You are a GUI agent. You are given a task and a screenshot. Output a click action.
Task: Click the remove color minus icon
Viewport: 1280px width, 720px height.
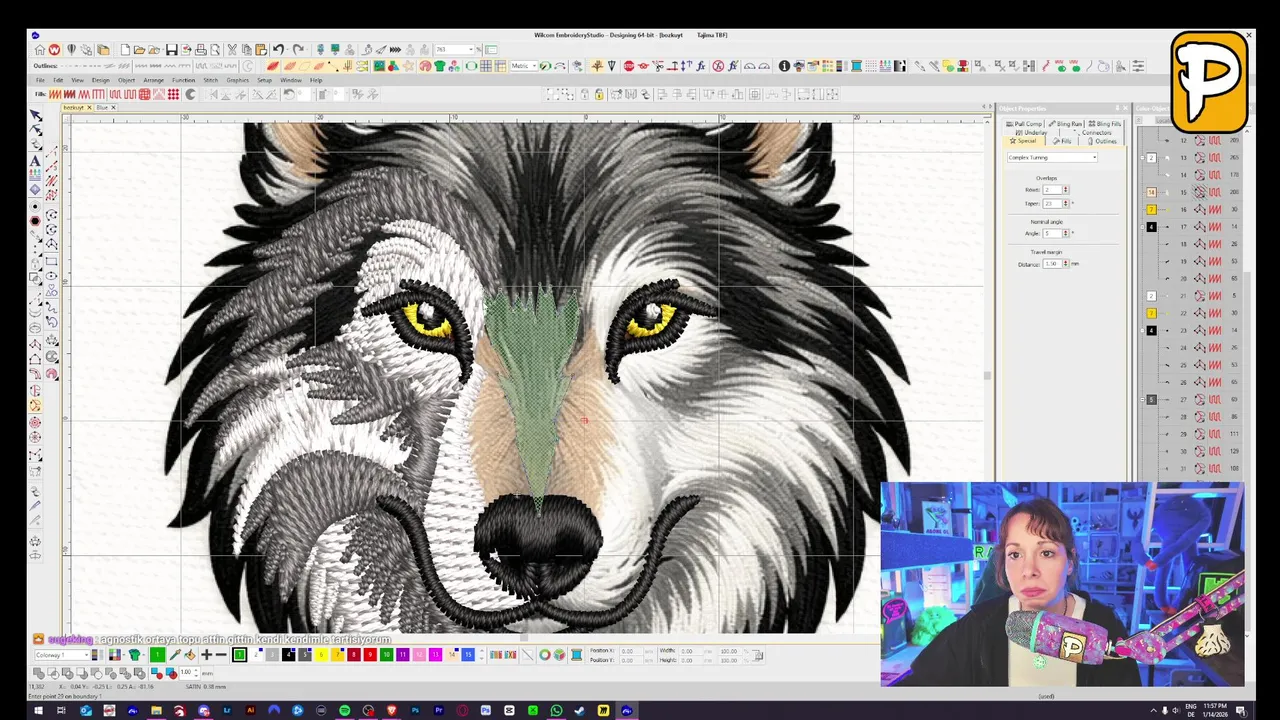(221, 655)
